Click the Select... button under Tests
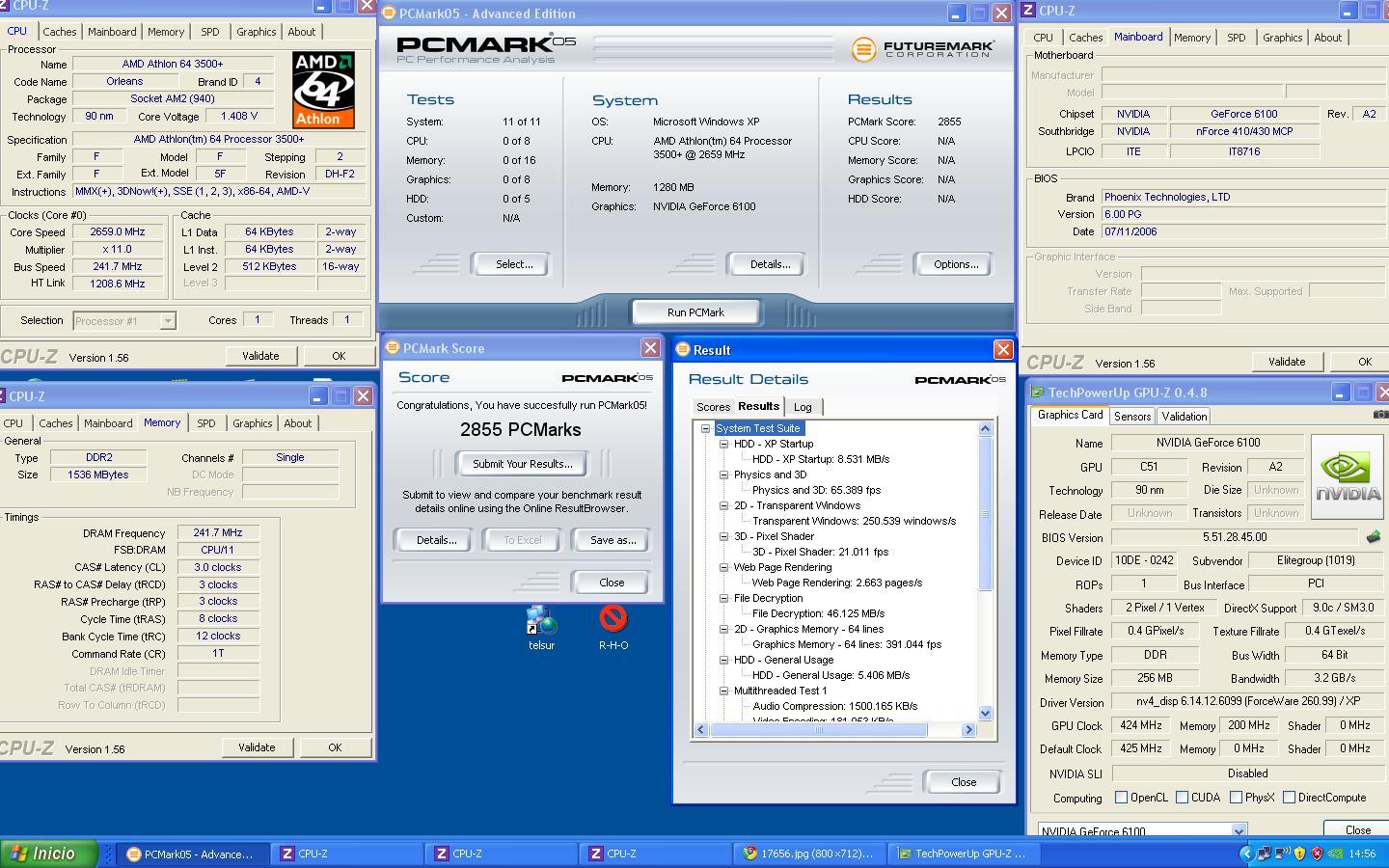 pos(513,264)
